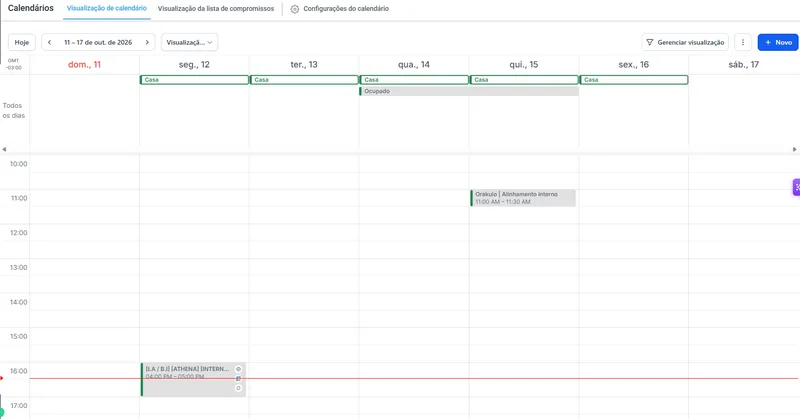Open Configurações do calendário tab
Image resolution: width=800 pixels, height=419 pixels.
pos(340,9)
